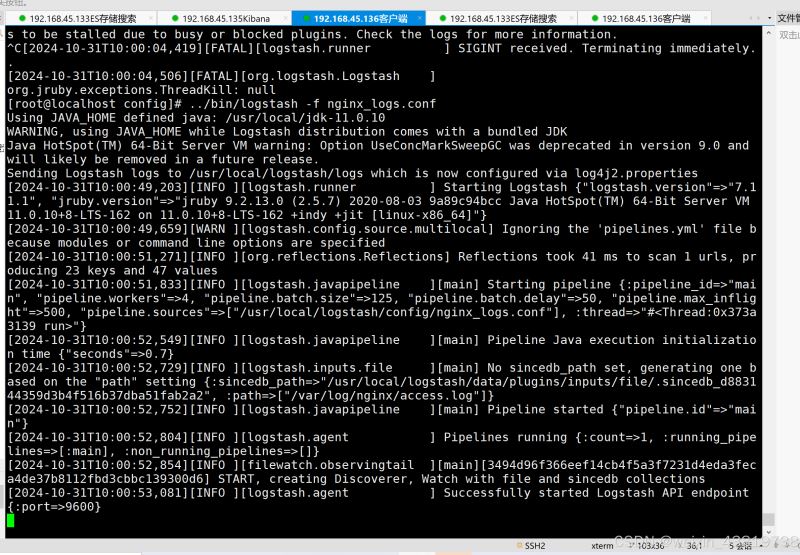This screenshot has height=555, width=800.
Task: Click the No sincedb_path set log line
Action: click(381, 368)
